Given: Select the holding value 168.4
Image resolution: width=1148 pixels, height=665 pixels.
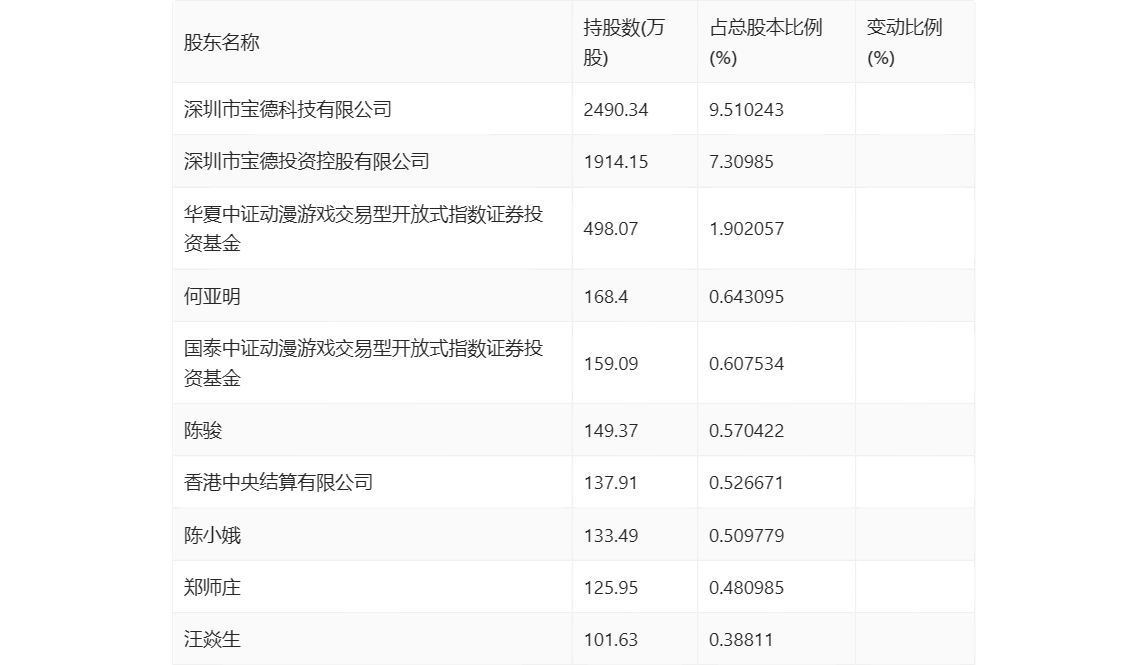Looking at the screenshot, I should tap(605, 297).
